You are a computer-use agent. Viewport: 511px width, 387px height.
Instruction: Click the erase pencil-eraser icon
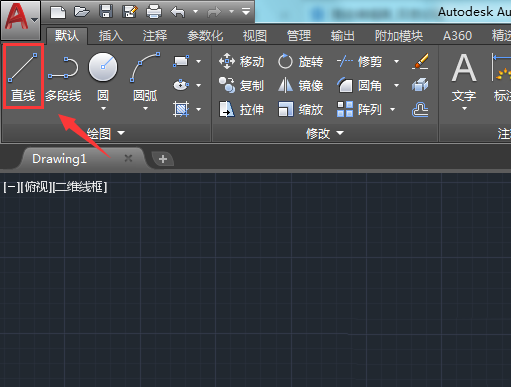[x=420, y=61]
